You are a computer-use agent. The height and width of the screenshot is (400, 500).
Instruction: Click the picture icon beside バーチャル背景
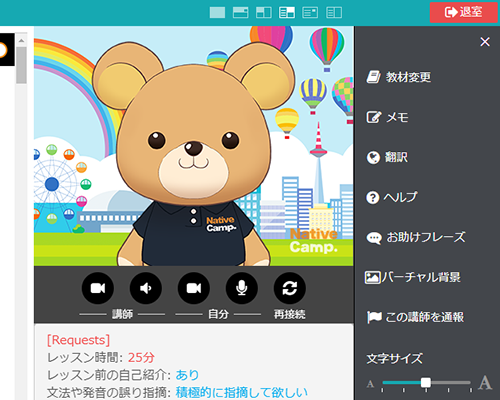(372, 277)
